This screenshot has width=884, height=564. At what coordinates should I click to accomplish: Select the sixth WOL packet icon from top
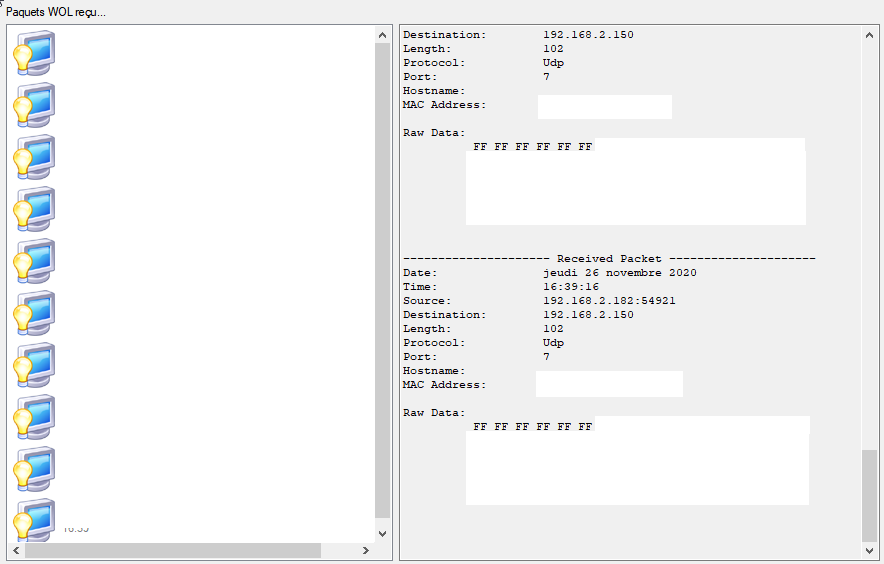tap(34, 312)
